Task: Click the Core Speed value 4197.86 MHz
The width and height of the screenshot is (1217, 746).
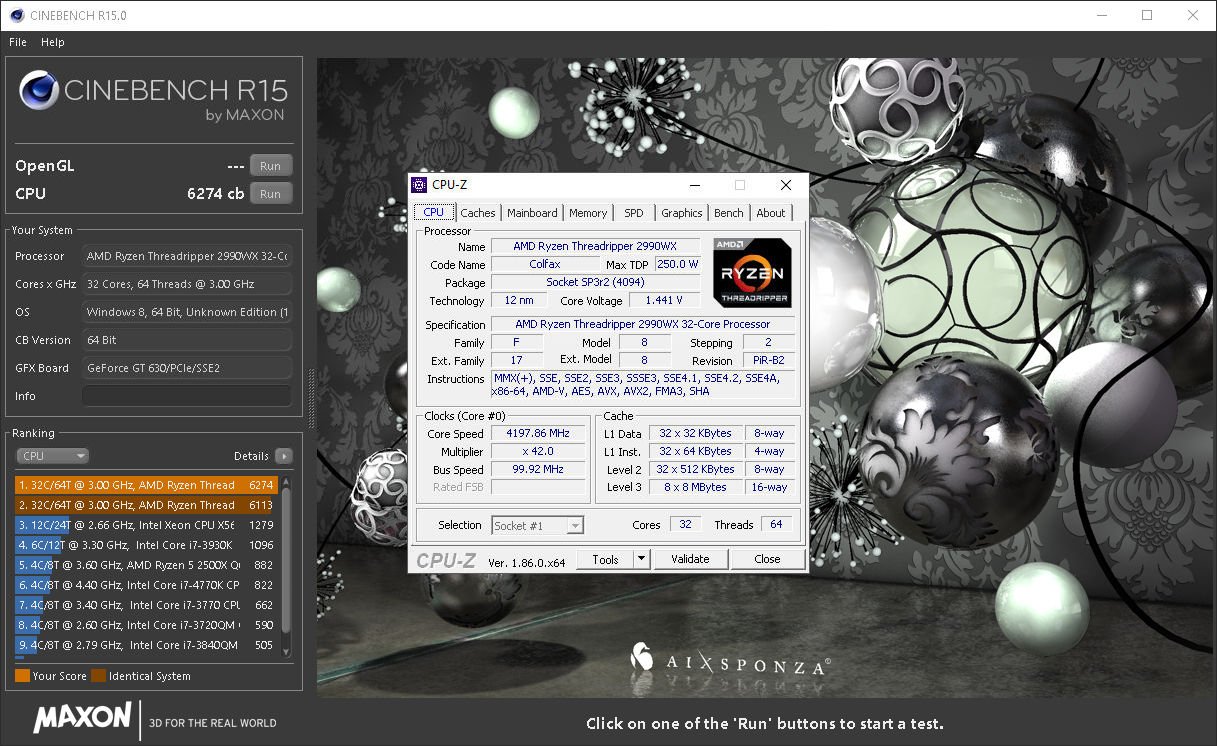Action: pos(540,434)
